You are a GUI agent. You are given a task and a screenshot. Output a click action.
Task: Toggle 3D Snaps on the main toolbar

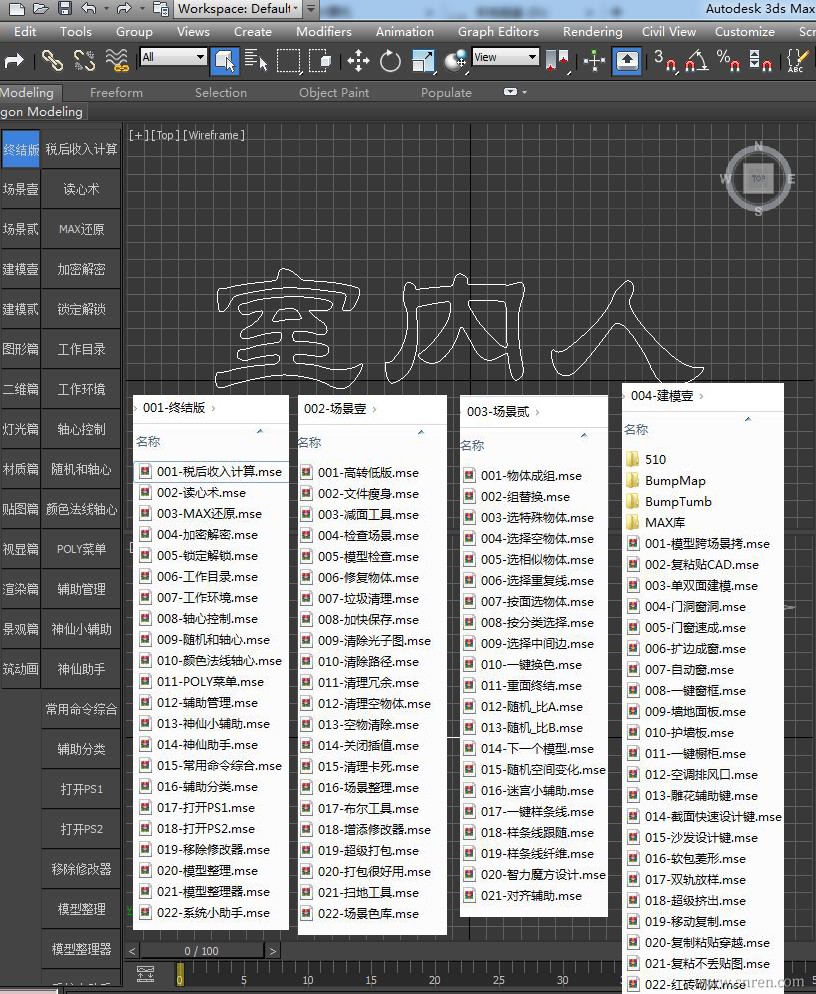point(665,61)
